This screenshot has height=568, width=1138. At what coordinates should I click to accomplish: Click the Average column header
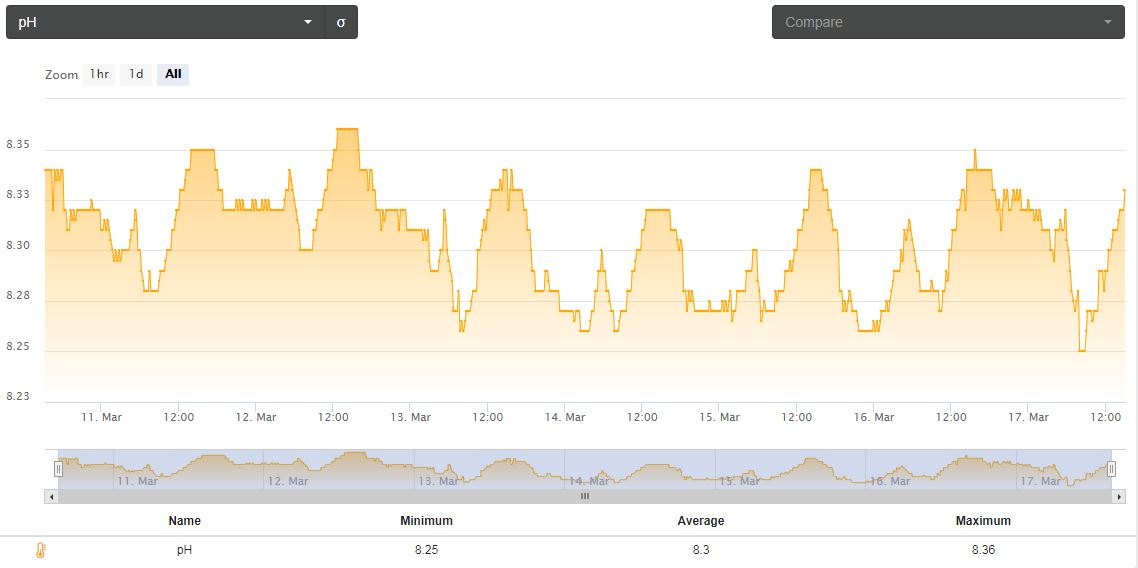point(701,521)
